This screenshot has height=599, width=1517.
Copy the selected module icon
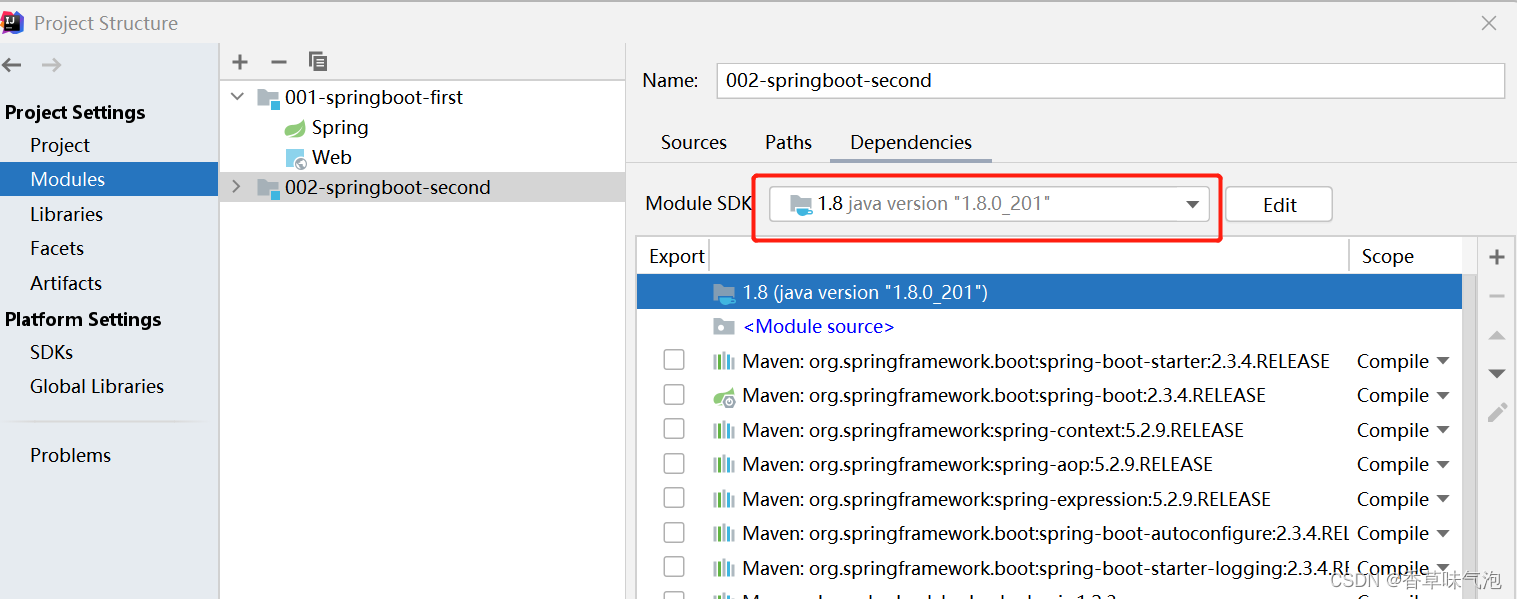tap(318, 62)
